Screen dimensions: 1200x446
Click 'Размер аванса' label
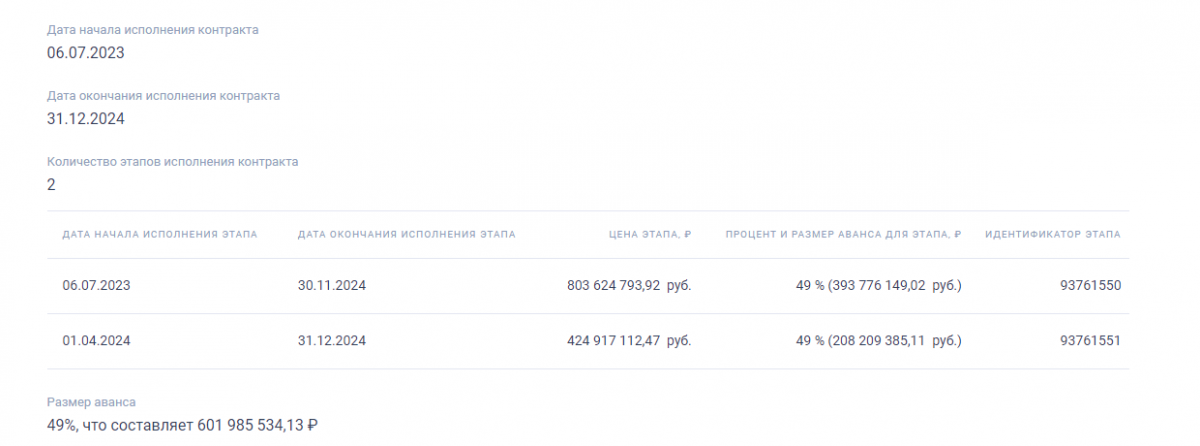click(91, 402)
